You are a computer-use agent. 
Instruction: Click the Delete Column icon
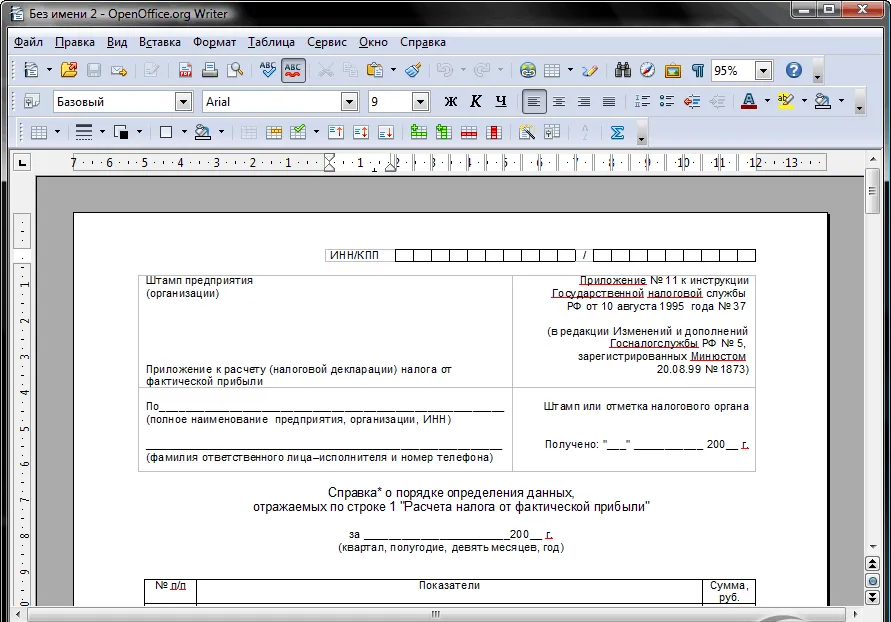[x=494, y=132]
